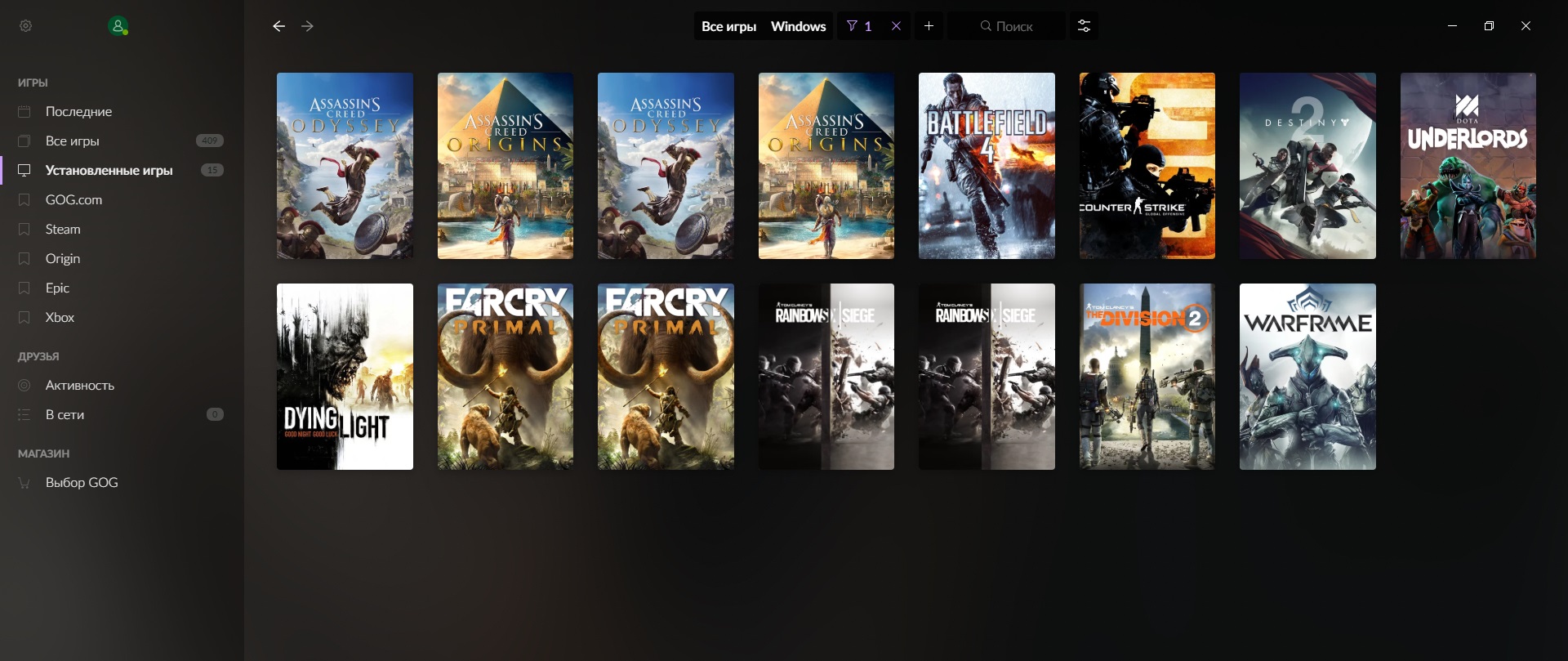Open the Counter-Strike Global Offensive cover

tap(1147, 166)
